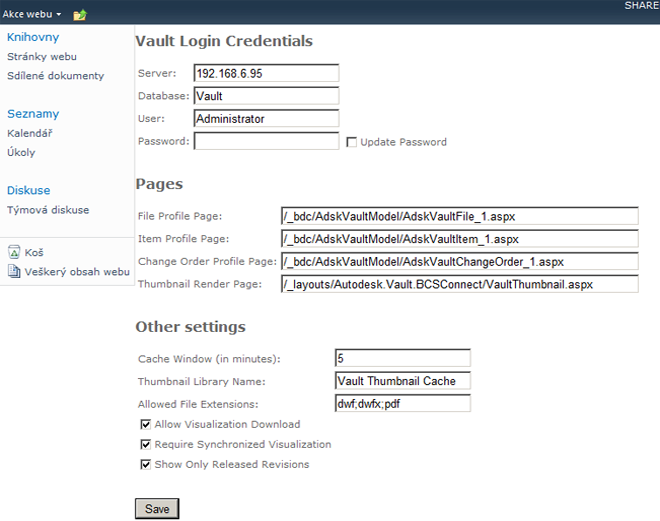The width and height of the screenshot is (660, 521).
Task: Click the Allowed File Extensions field
Action: click(403, 403)
